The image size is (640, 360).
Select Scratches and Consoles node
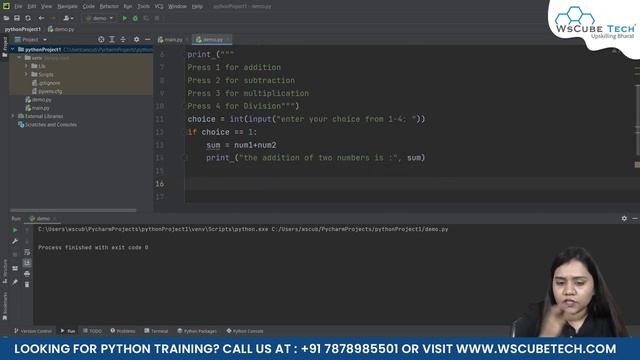pyautogui.click(x=51, y=125)
